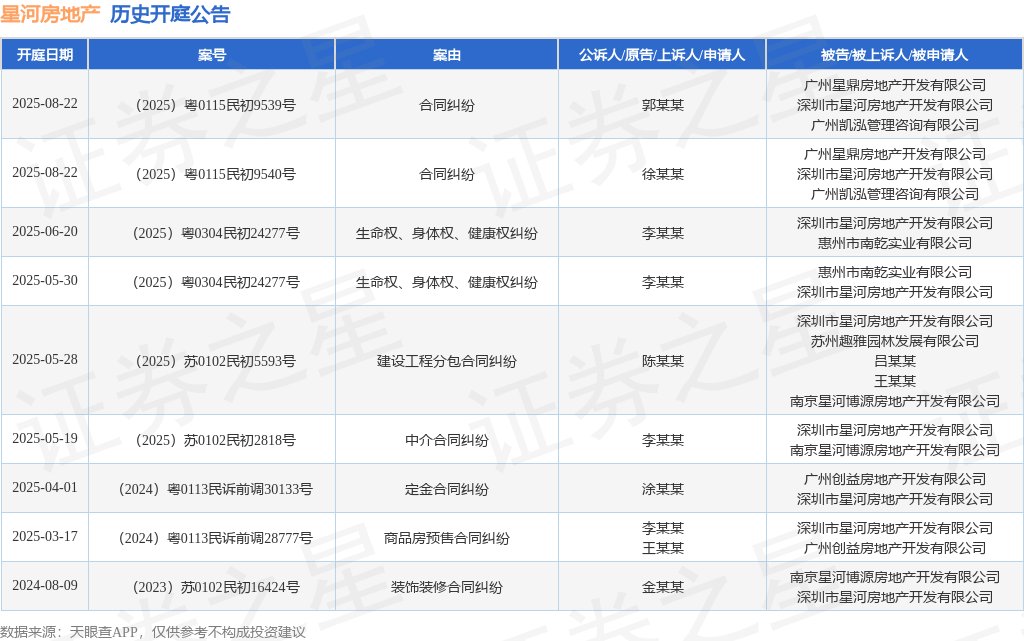Click case number 粤0113民诉前调30133号
1024x641 pixels.
point(216,489)
